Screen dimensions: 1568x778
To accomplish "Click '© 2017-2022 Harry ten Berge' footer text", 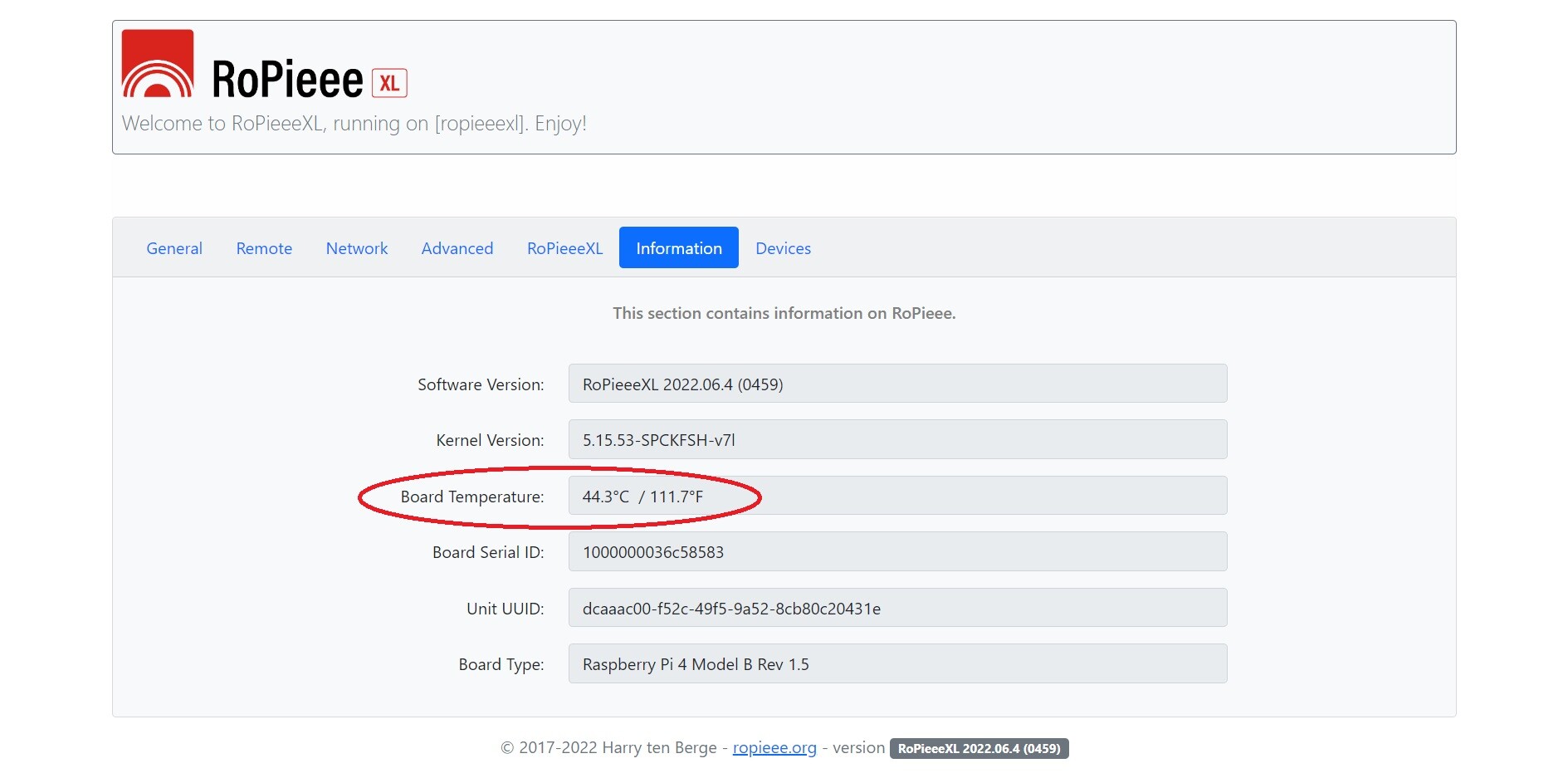I will coord(608,748).
